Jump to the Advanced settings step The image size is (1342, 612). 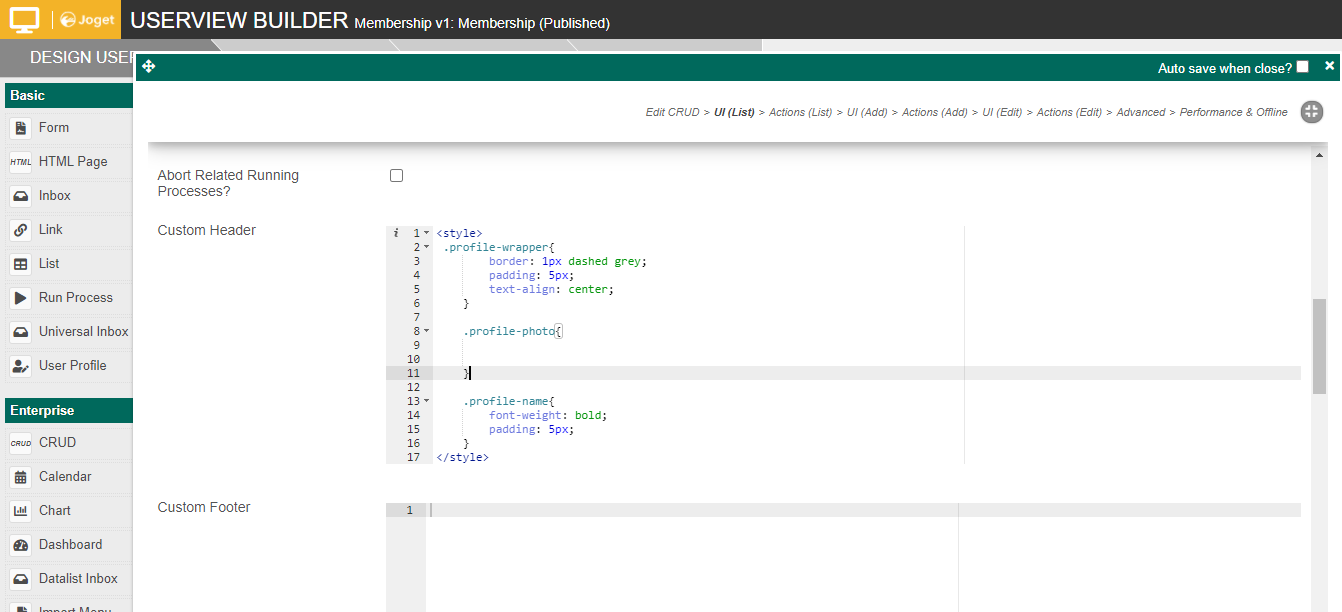[1140, 113]
